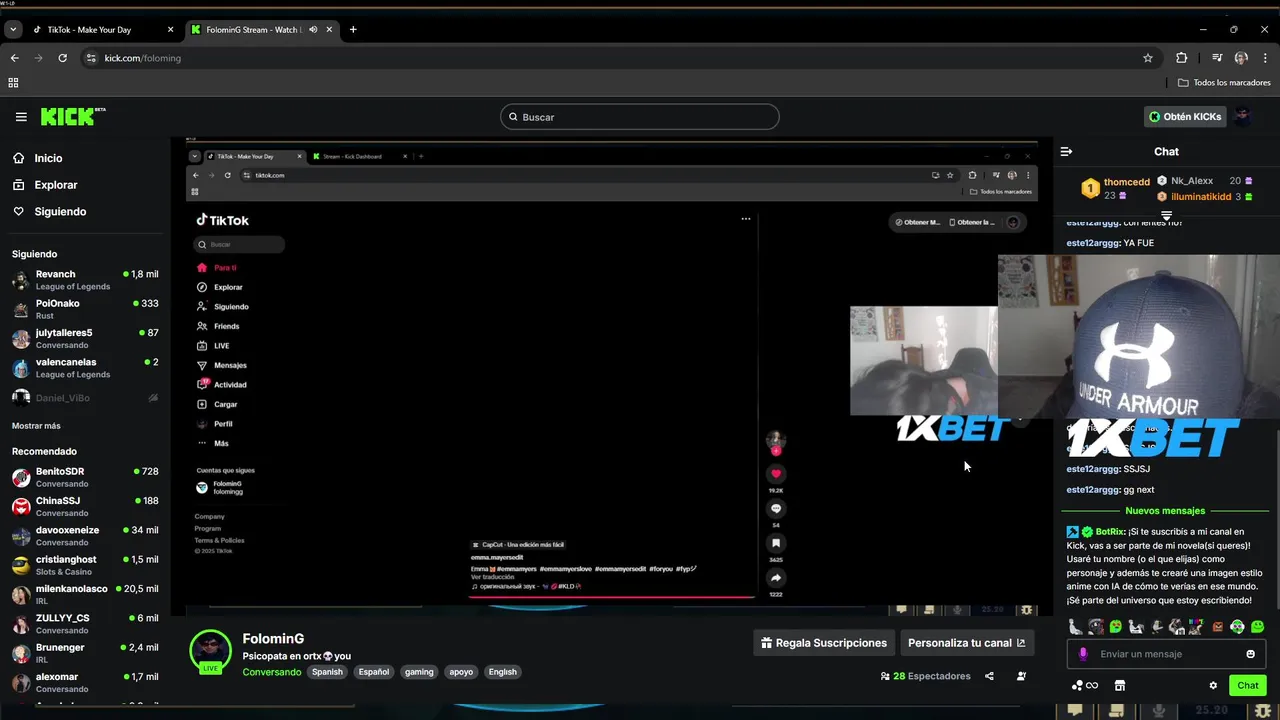This screenshot has width=1280, height=720.
Task: Focus the Enviar un mensaje input
Action: tap(1165, 654)
